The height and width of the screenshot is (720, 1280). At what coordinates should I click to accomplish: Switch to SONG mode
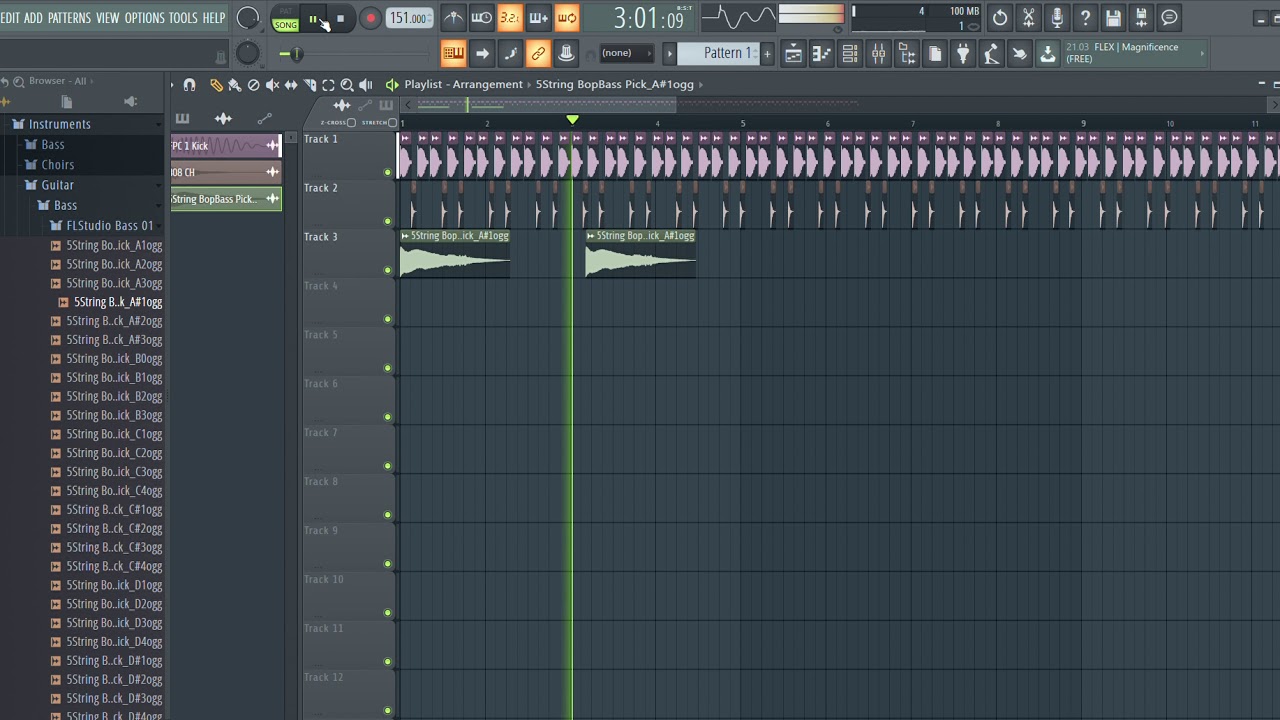click(x=286, y=24)
